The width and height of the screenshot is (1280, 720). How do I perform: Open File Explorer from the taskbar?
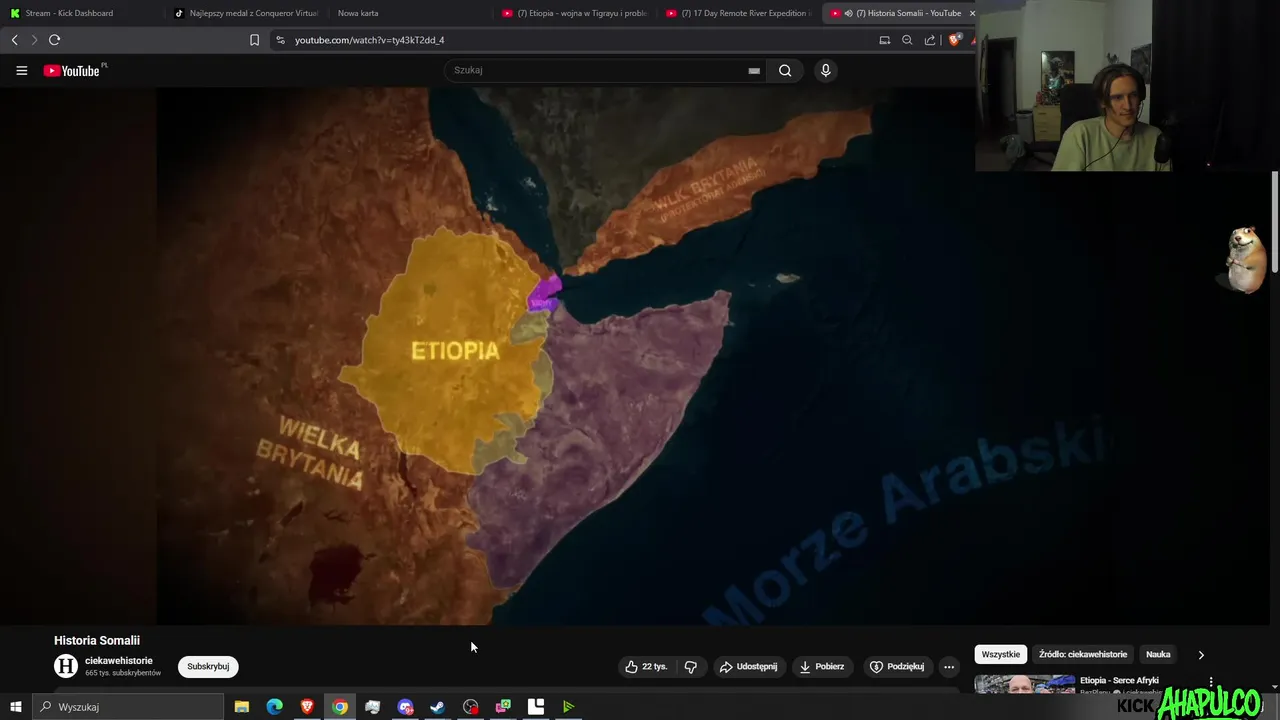(242, 707)
